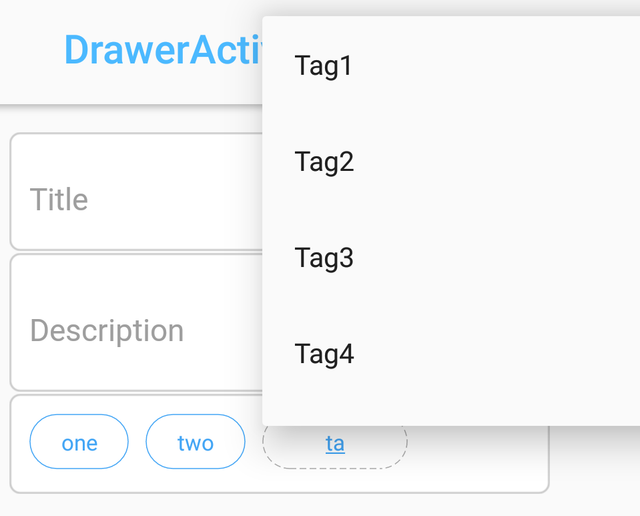Tap the "one" tag chip
This screenshot has width=640, height=516.
79,442
